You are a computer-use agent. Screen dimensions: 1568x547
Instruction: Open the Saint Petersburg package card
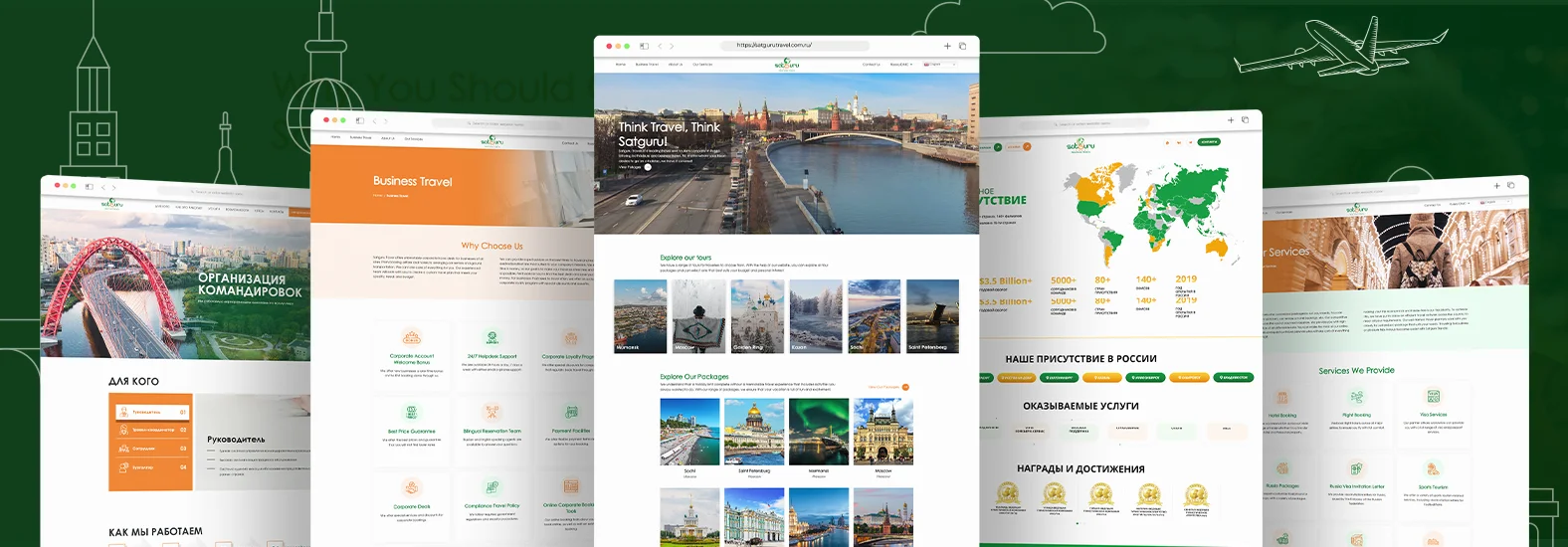754,438
